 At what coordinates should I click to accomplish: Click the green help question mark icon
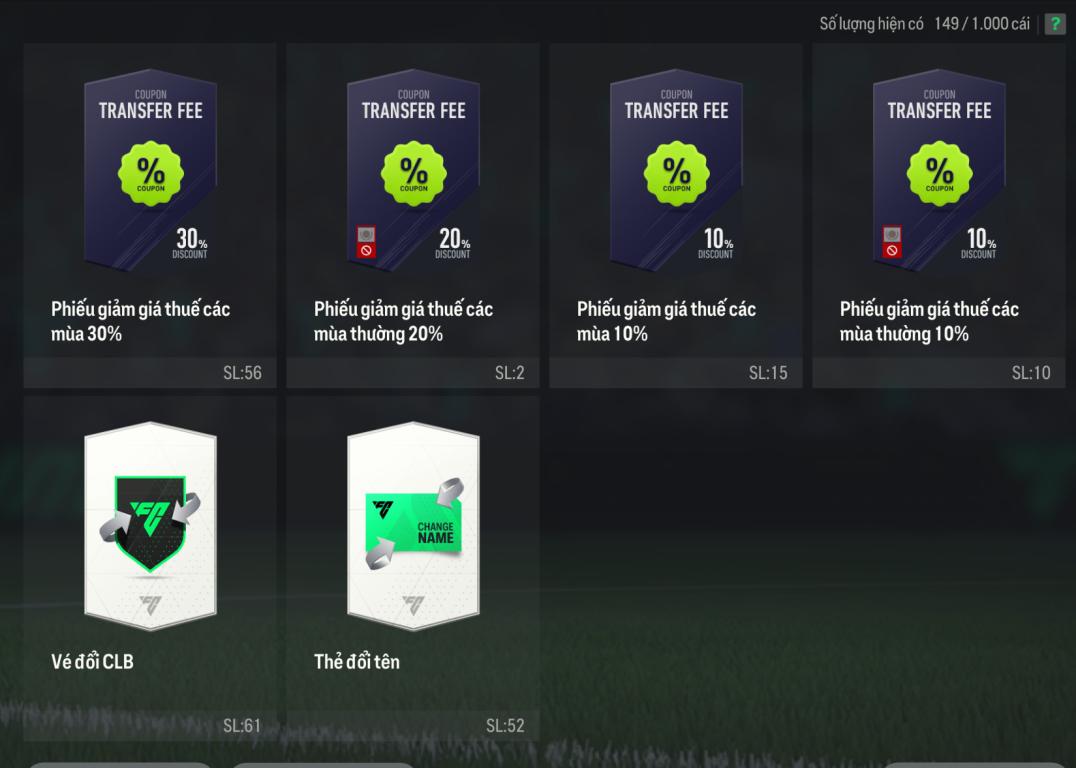pos(1055,24)
